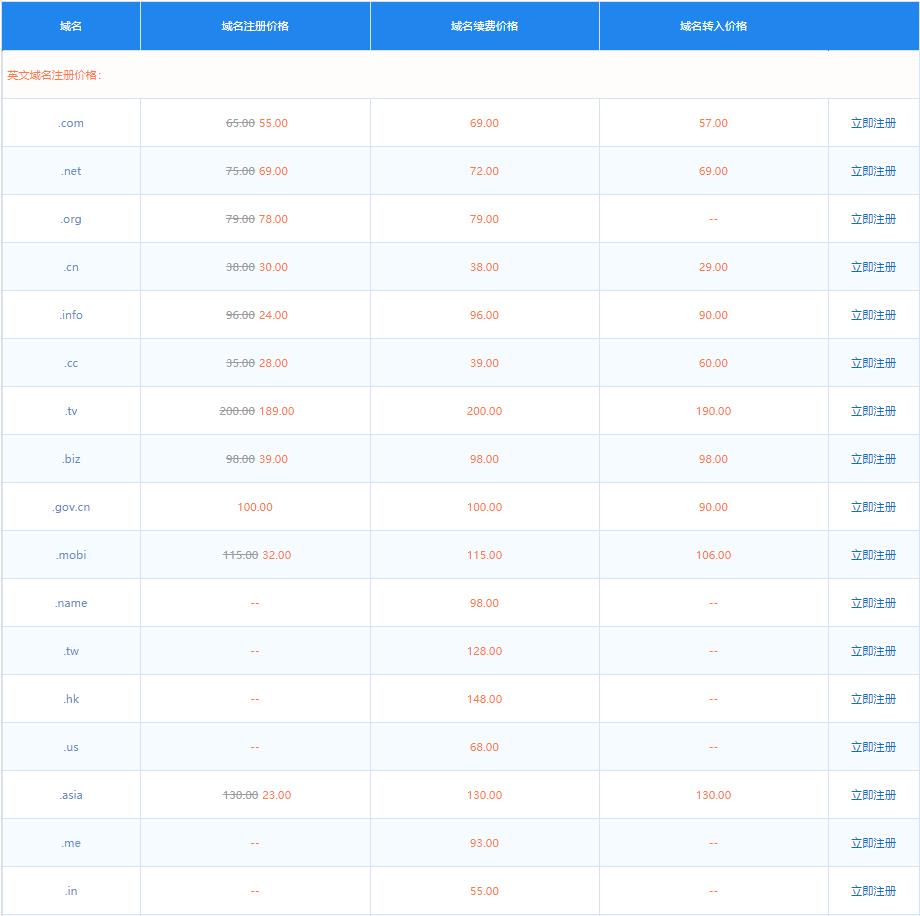The height and width of the screenshot is (916, 920).
Task: Click the .net domain name cell
Action: tap(71, 171)
